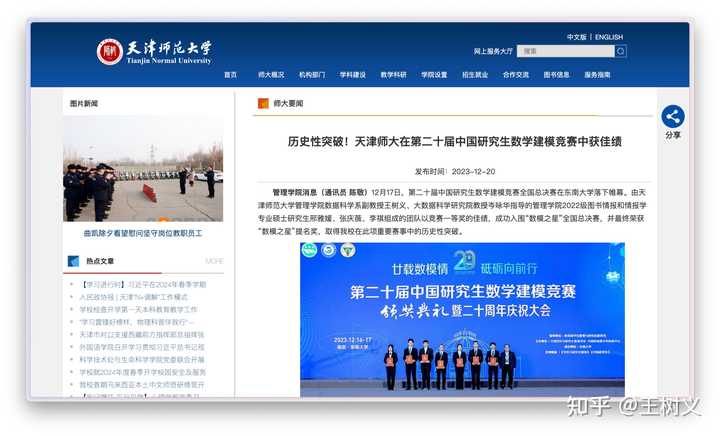The image size is (720, 436).
Task: Switch to 中文版 language
Action: coord(576,37)
